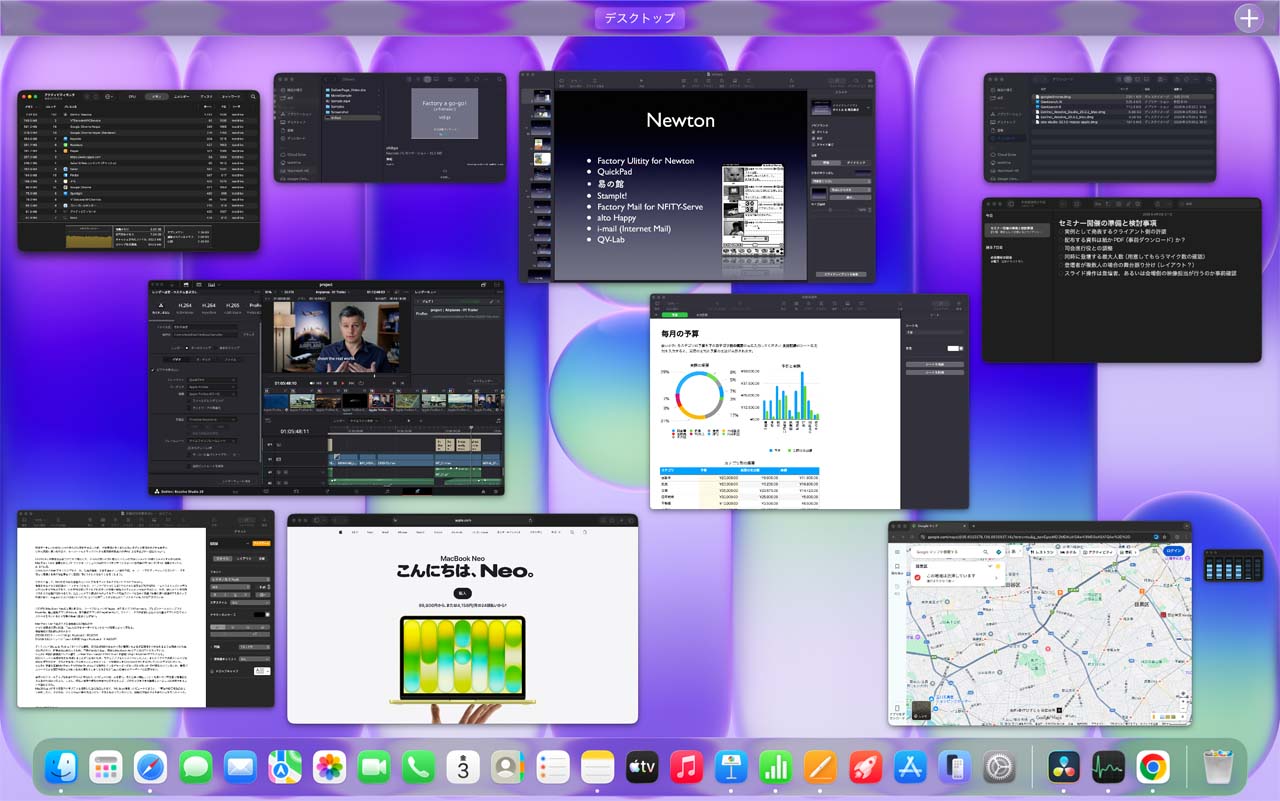
Task: Open DaVinci Resolve from the Dock
Action: (x=1064, y=768)
